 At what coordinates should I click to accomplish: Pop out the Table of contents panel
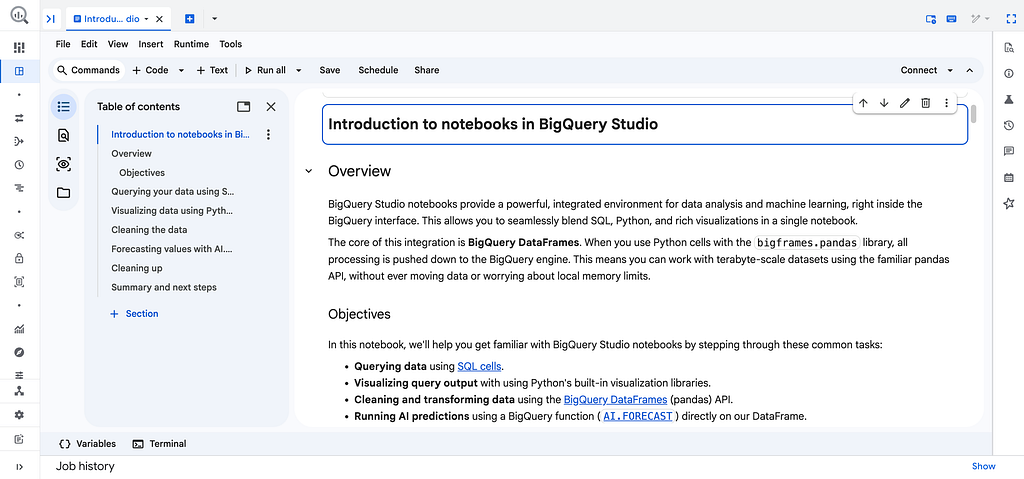click(244, 107)
